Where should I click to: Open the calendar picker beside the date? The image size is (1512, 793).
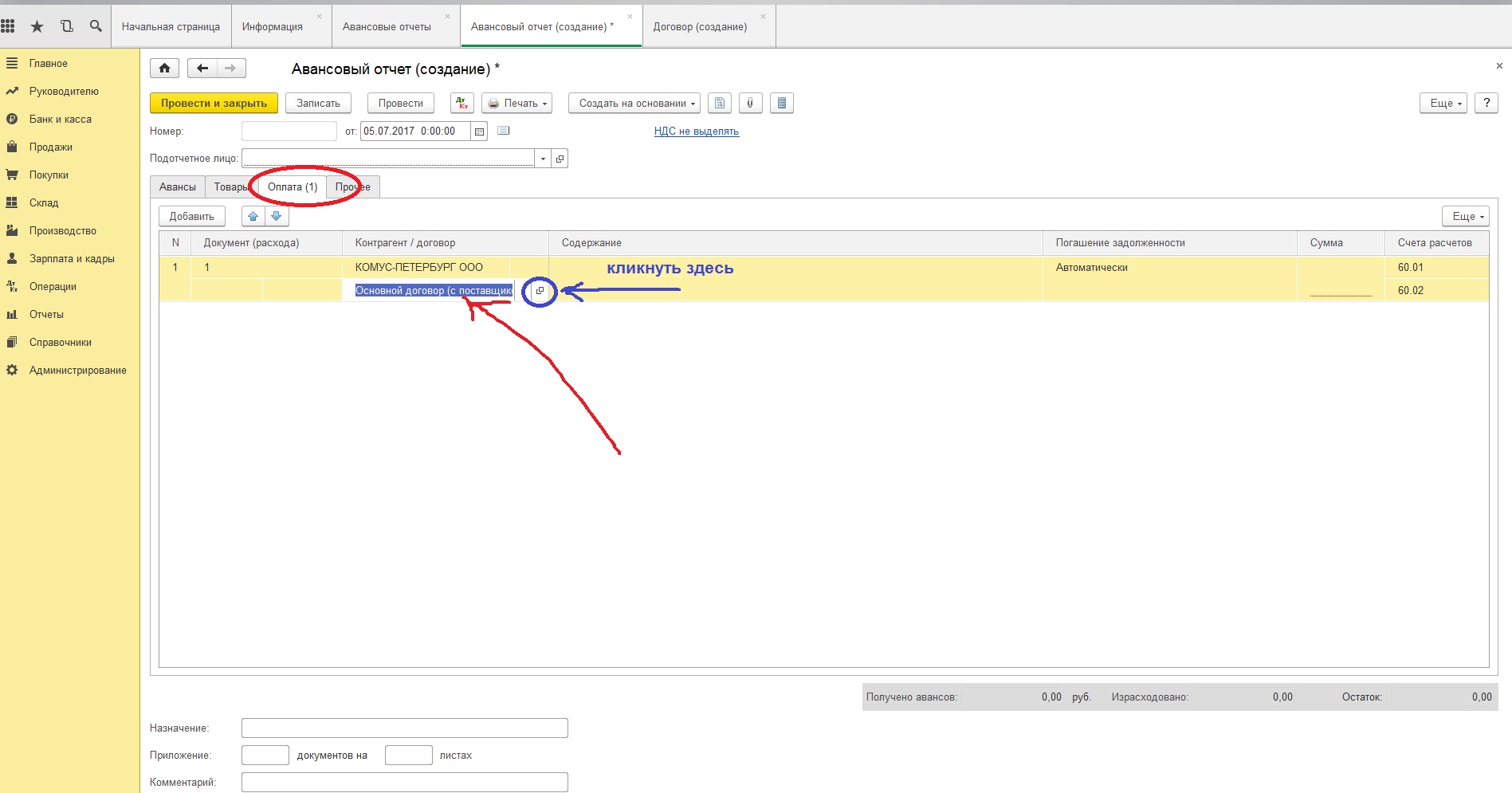point(480,132)
